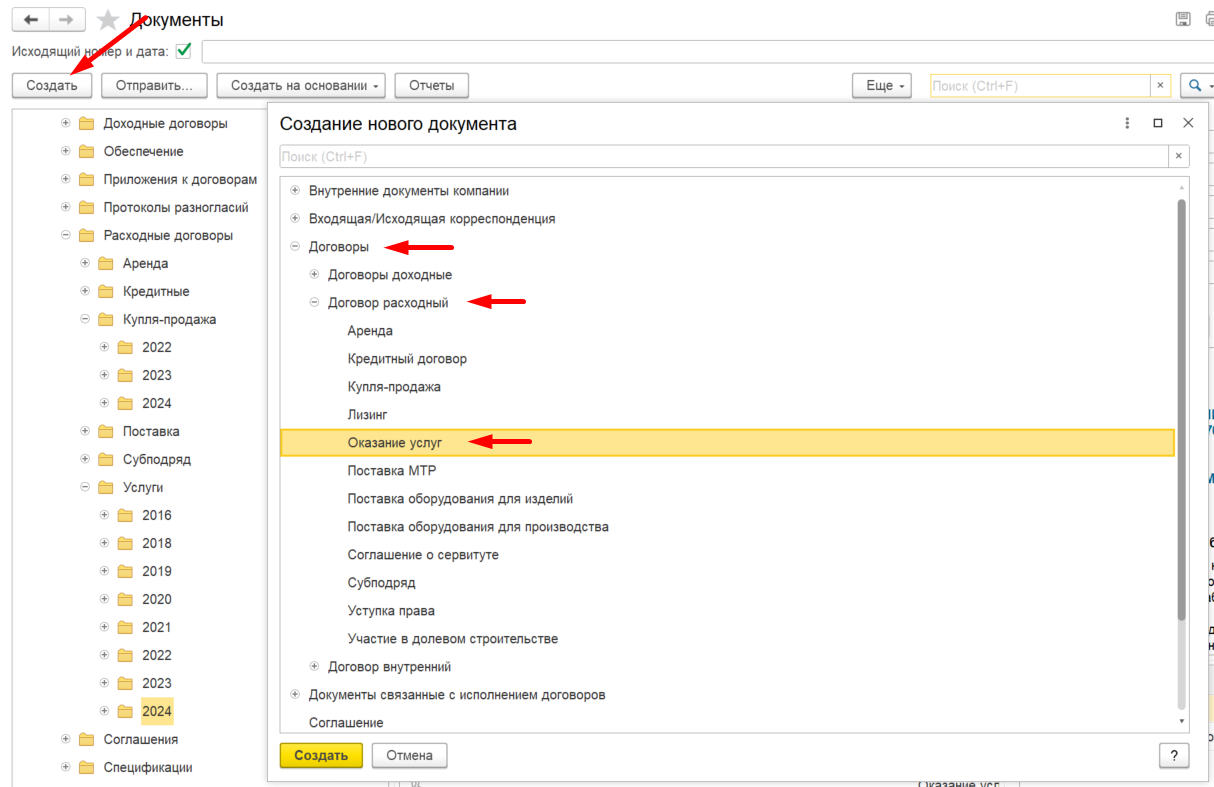1214x787 pixels.
Task: Click the yellow Создать button in the dialog
Action: [x=321, y=755]
